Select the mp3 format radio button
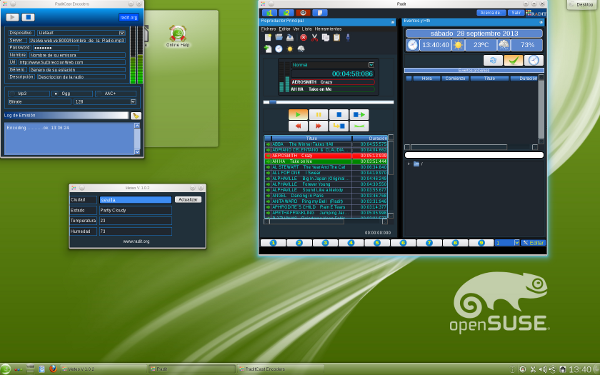 click(13, 94)
